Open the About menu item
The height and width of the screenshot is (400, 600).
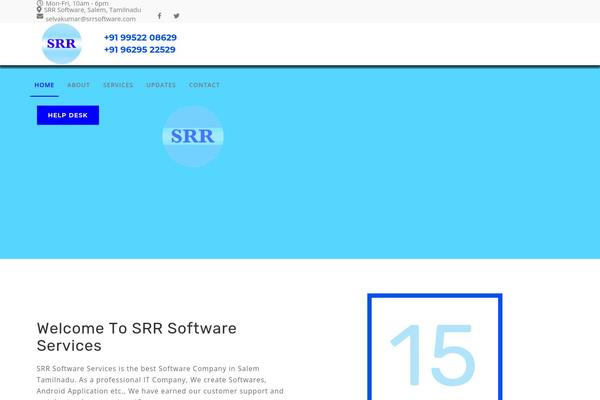coord(78,85)
